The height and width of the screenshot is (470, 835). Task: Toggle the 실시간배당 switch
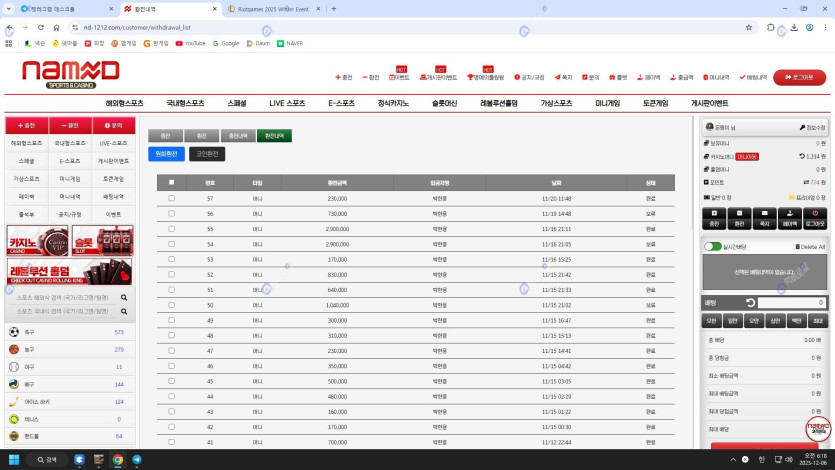pyautogui.click(x=713, y=246)
